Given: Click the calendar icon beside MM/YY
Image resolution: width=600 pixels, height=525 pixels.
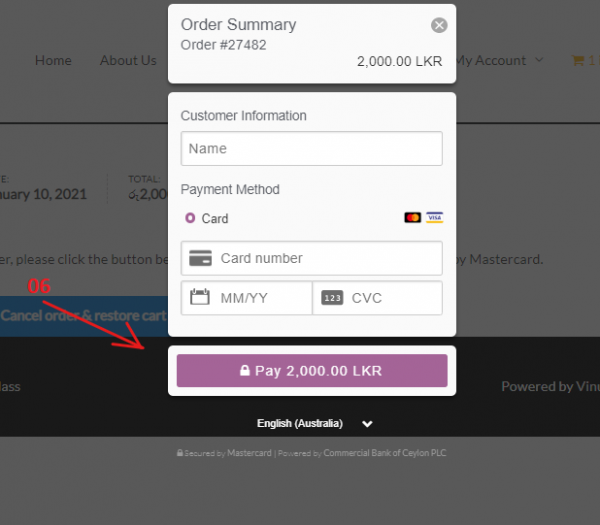Looking at the screenshot, I should coord(200,297).
